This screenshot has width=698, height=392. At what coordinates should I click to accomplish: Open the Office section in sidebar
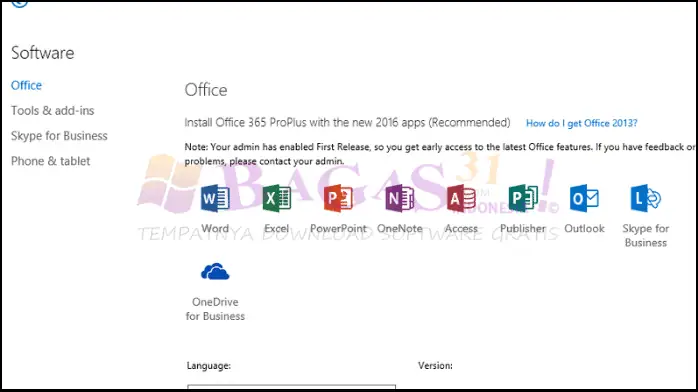[26, 85]
